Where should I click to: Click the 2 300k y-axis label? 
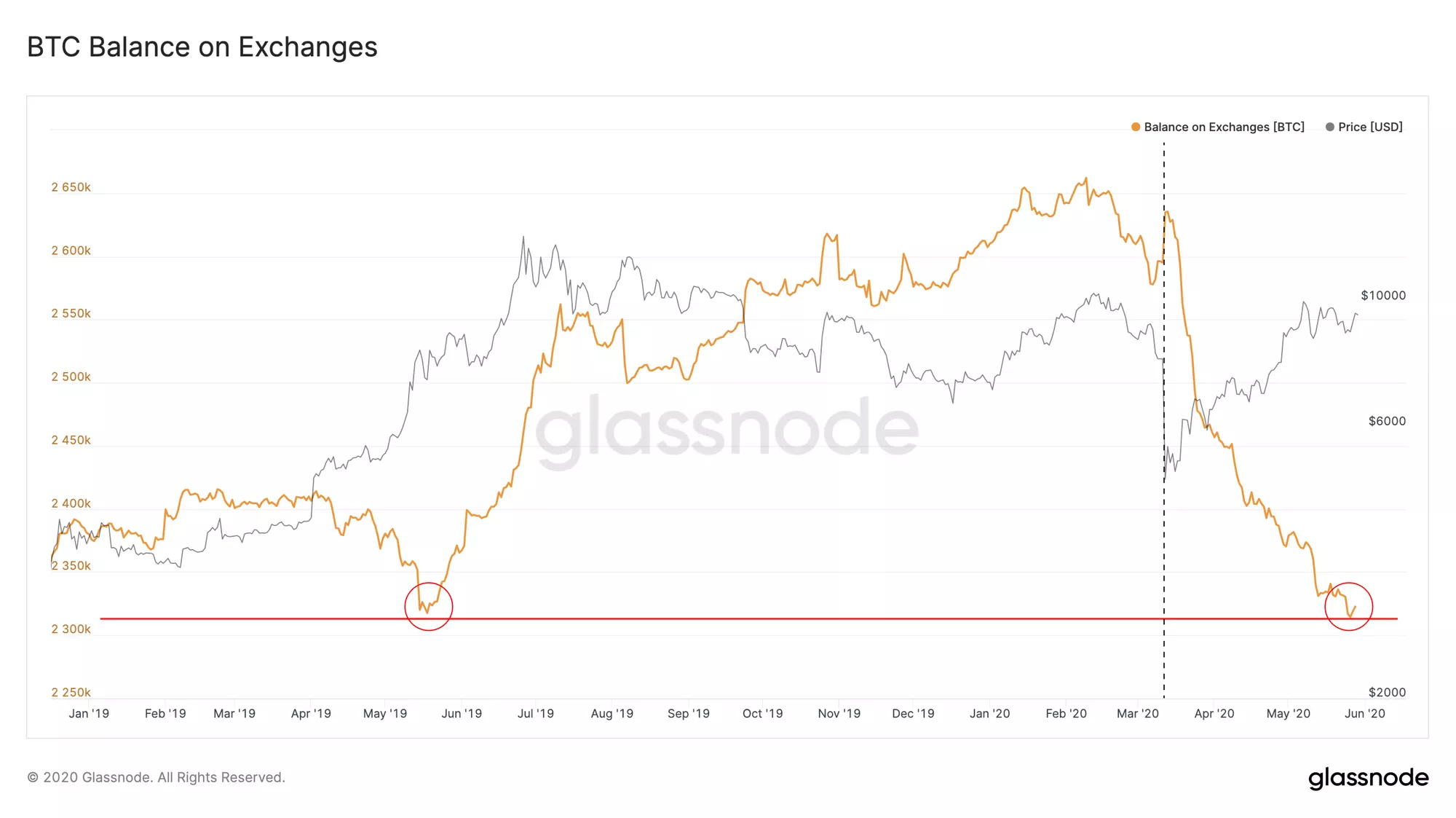71,629
